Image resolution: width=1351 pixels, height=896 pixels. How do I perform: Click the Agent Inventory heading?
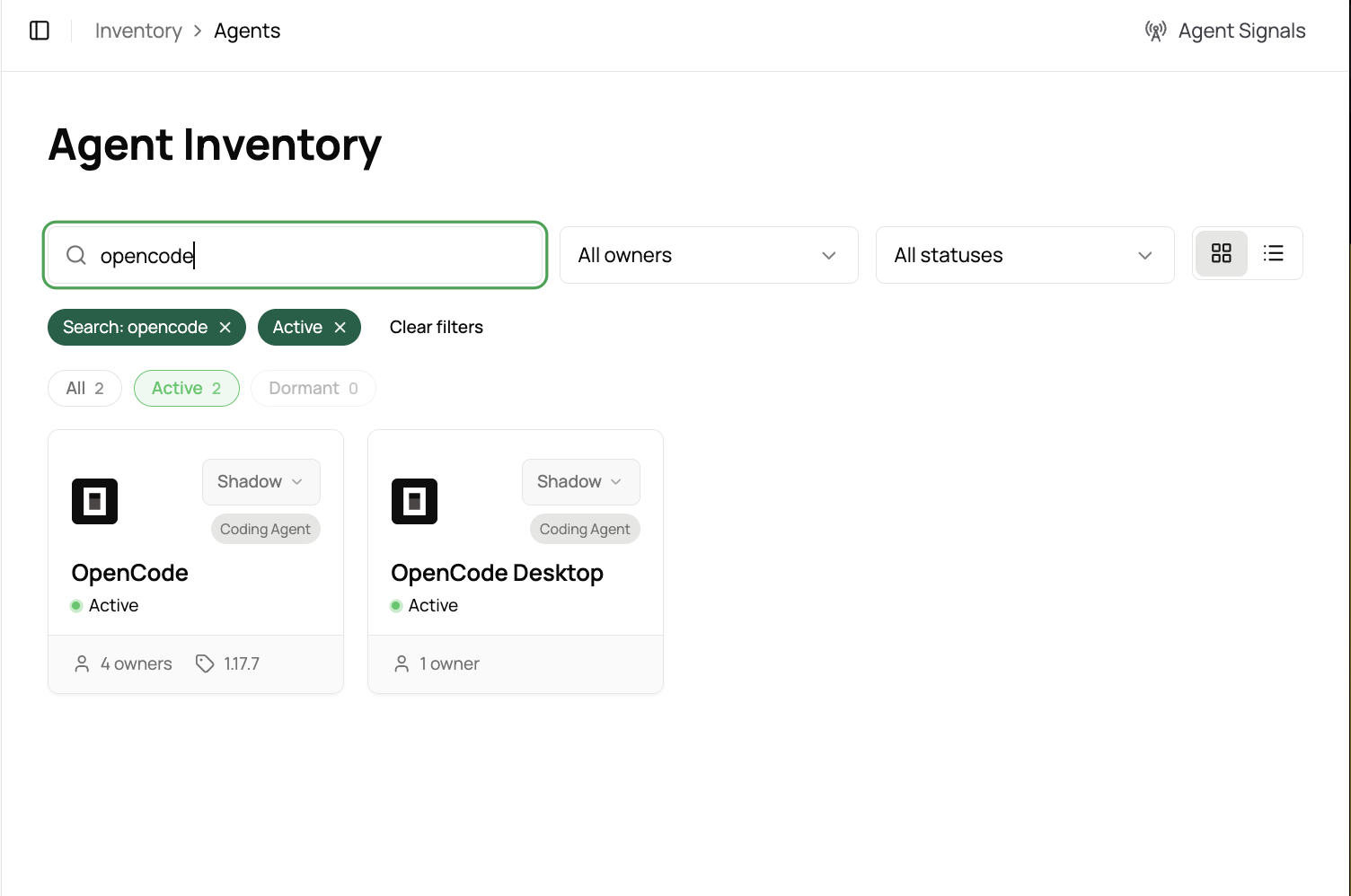tap(216, 145)
